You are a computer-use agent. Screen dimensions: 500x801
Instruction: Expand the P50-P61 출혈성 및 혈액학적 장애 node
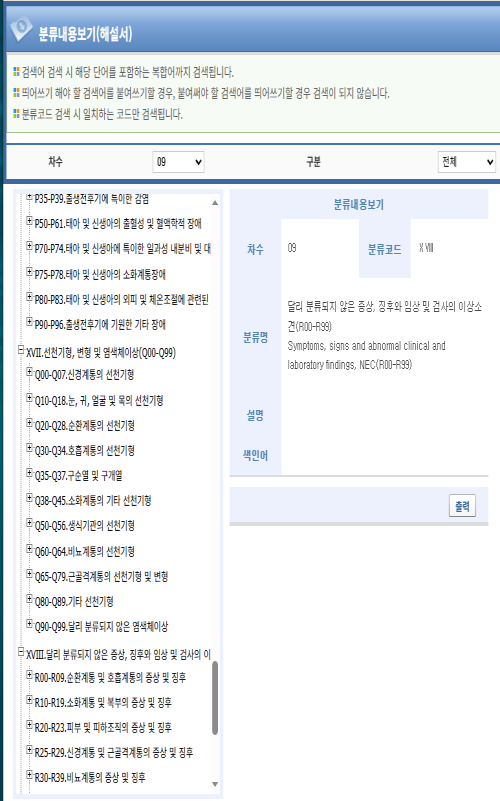30,221
